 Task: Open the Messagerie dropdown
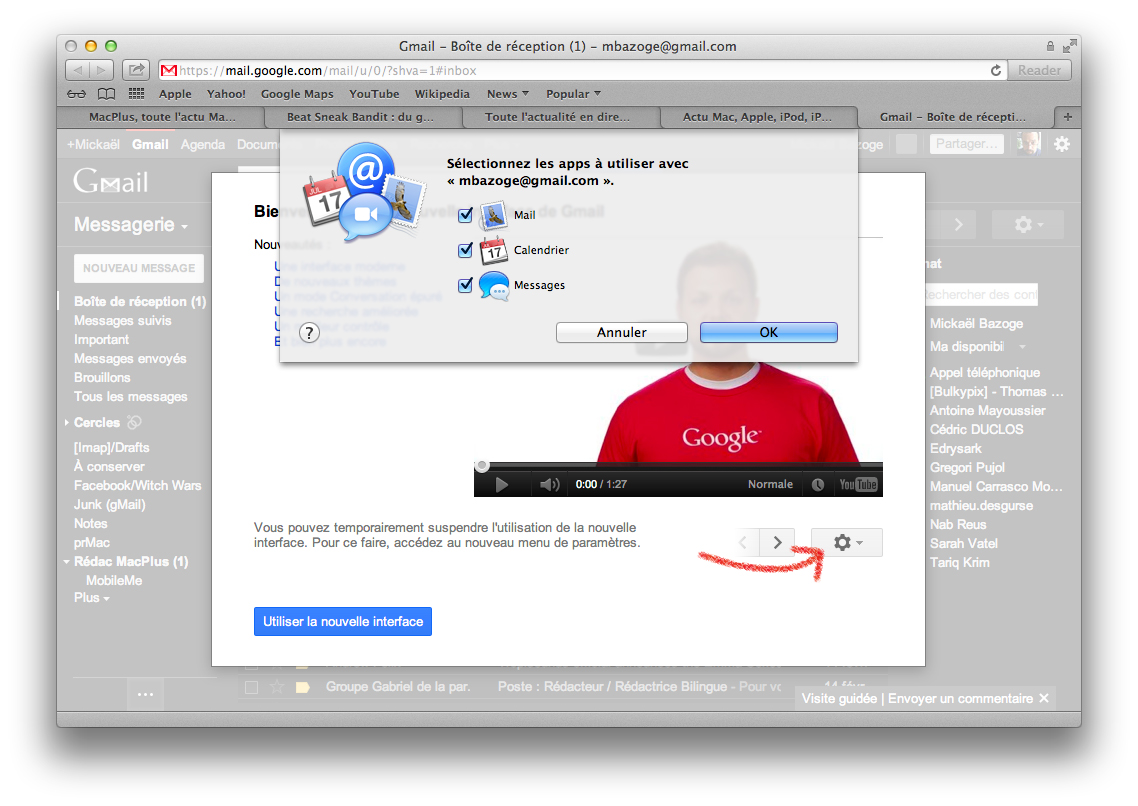pyautogui.click(x=131, y=225)
